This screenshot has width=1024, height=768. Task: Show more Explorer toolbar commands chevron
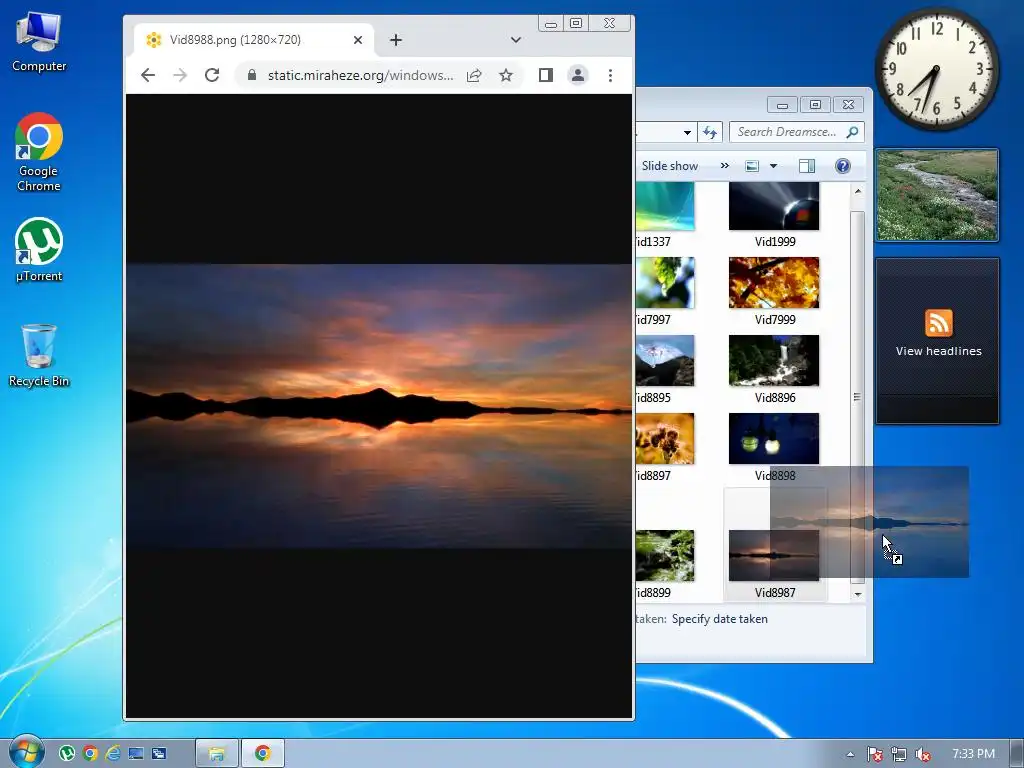[x=724, y=166]
